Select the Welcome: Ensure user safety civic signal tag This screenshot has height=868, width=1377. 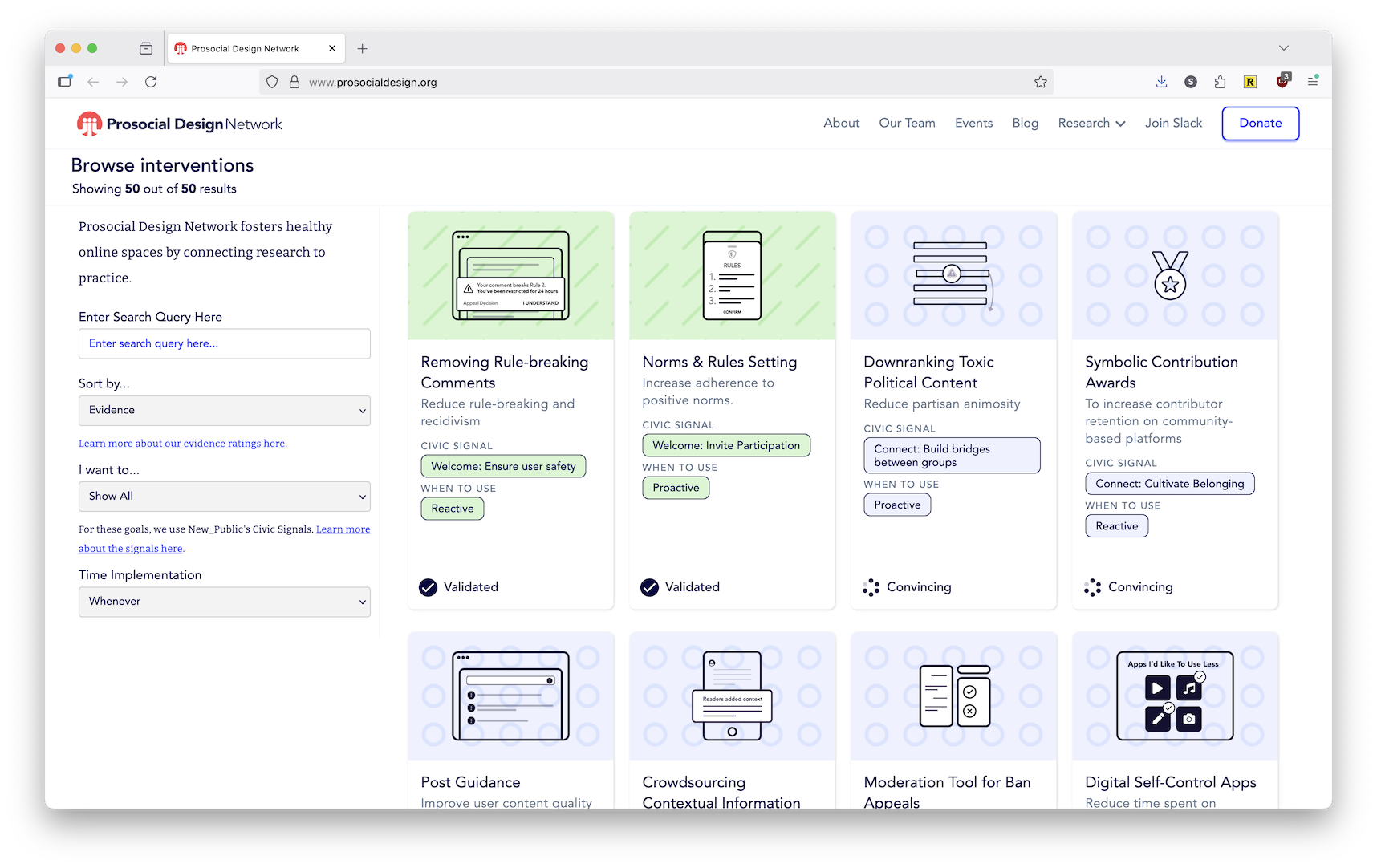click(503, 465)
